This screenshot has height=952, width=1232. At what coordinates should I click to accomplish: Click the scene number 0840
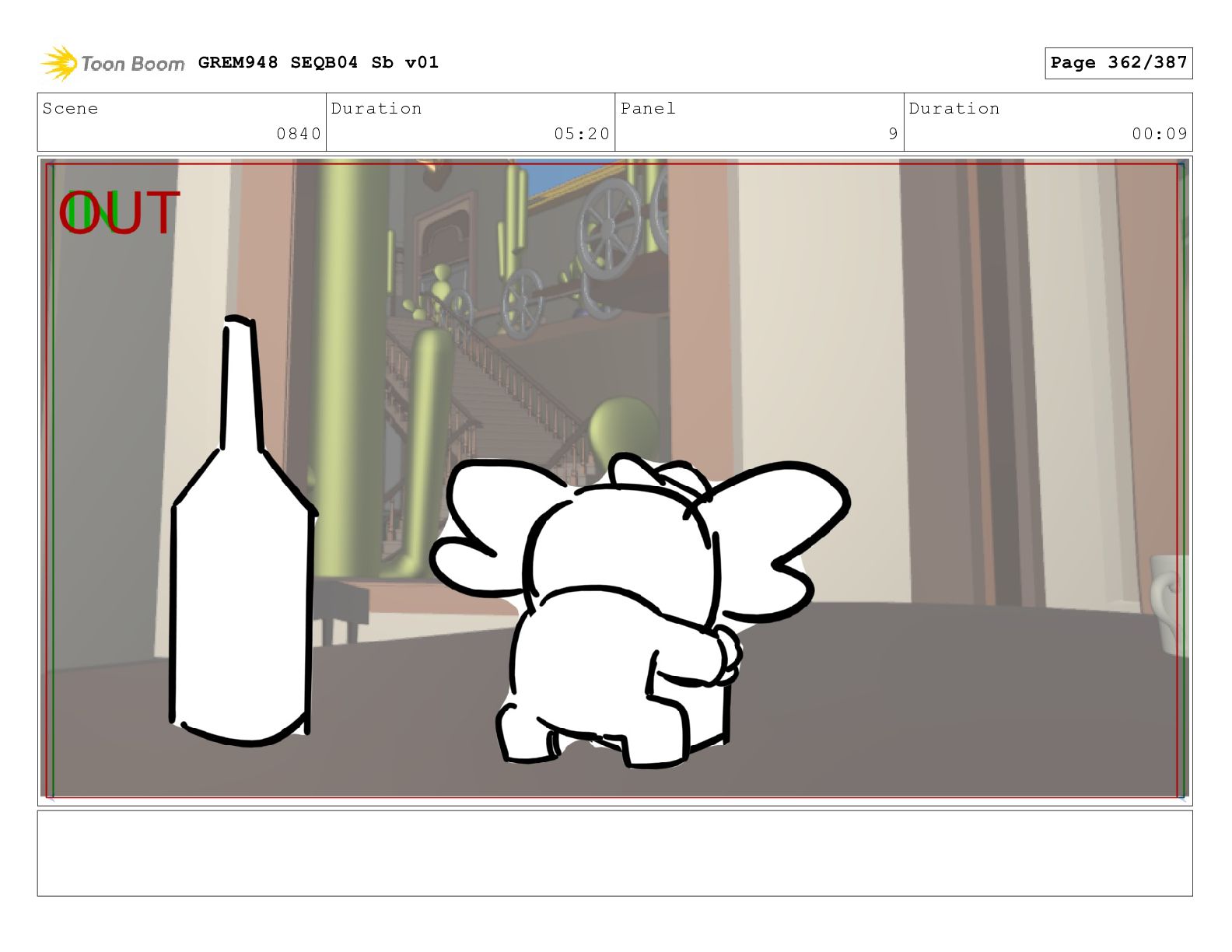(x=299, y=134)
